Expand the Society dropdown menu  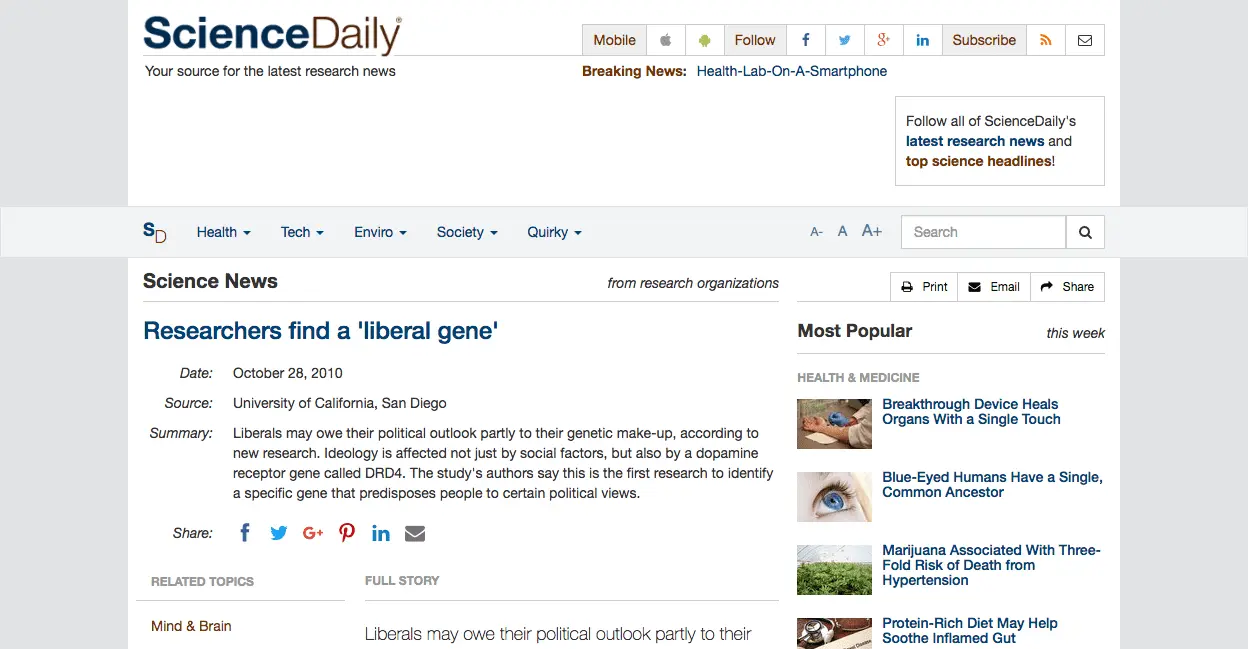pos(467,232)
